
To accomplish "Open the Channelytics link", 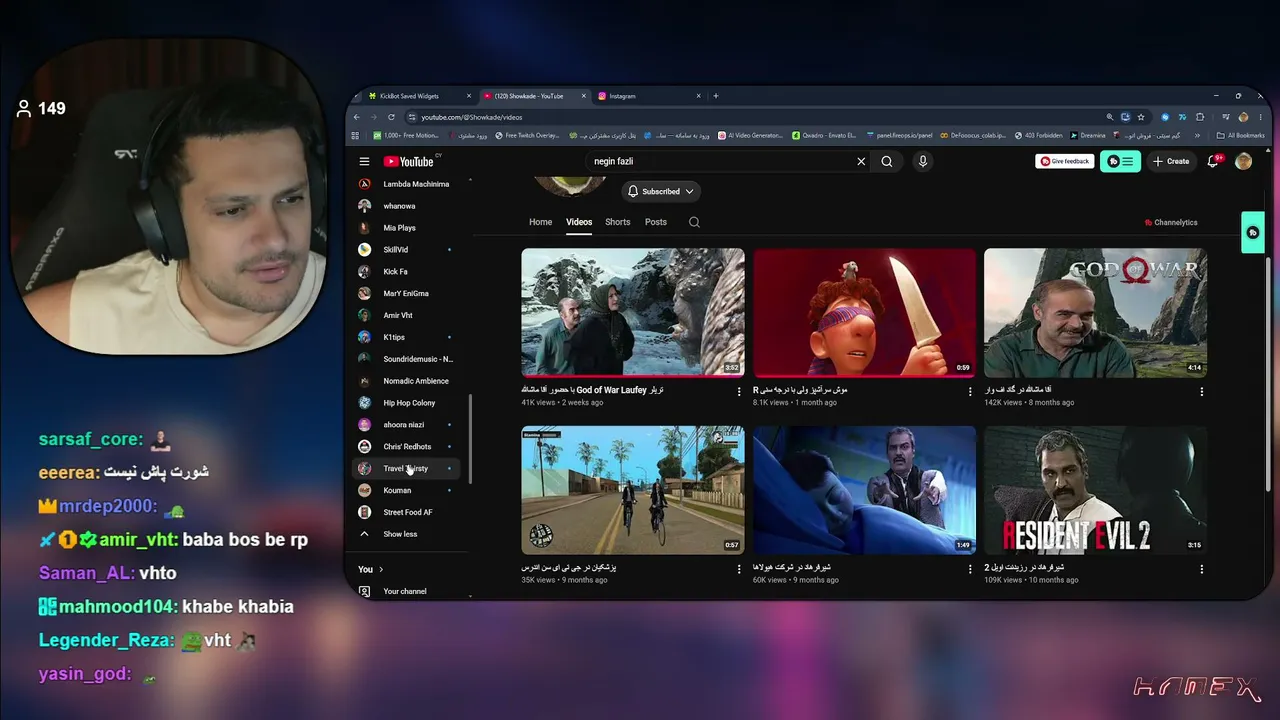I will click(1170, 223).
